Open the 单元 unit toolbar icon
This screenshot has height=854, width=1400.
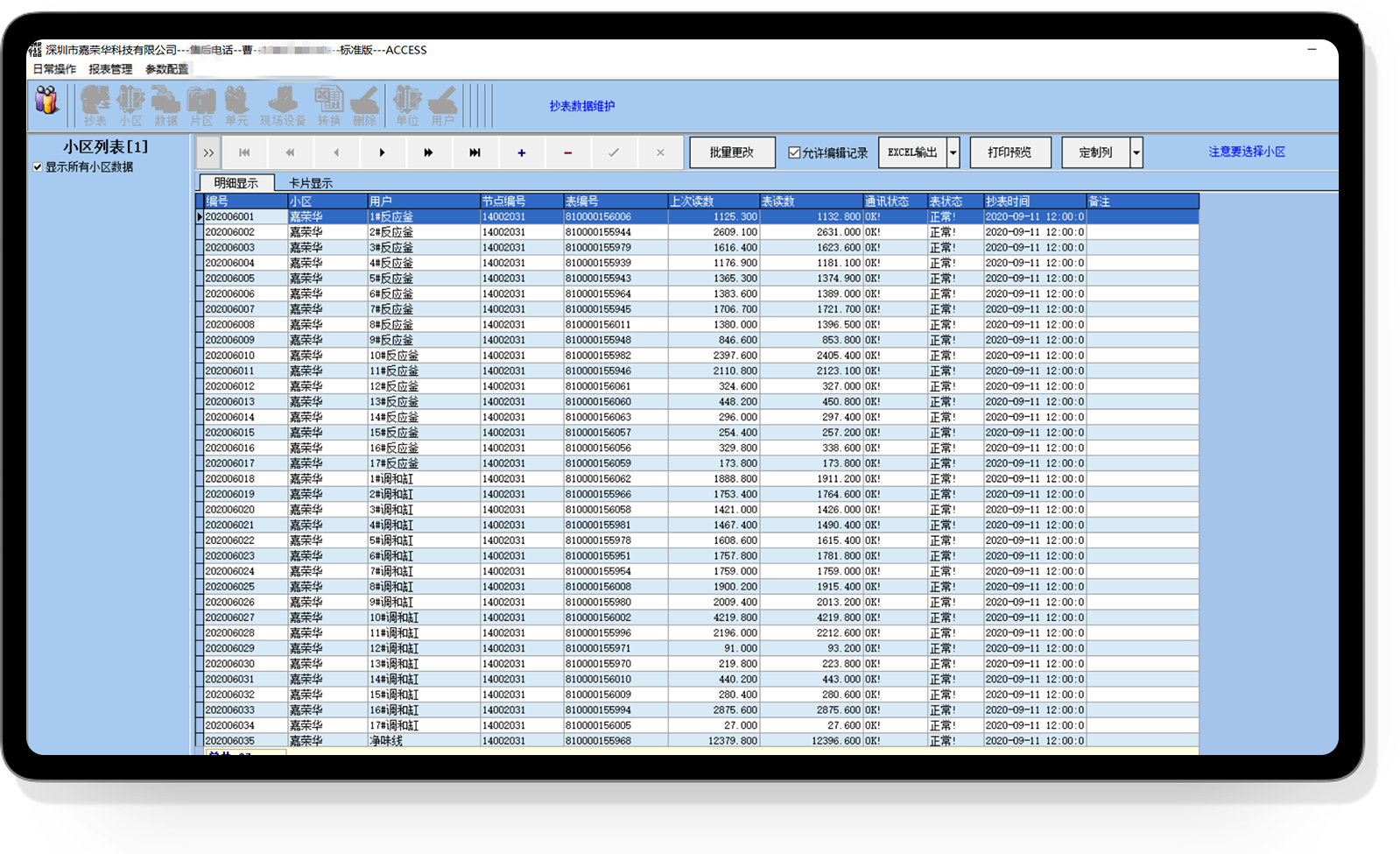[x=236, y=106]
